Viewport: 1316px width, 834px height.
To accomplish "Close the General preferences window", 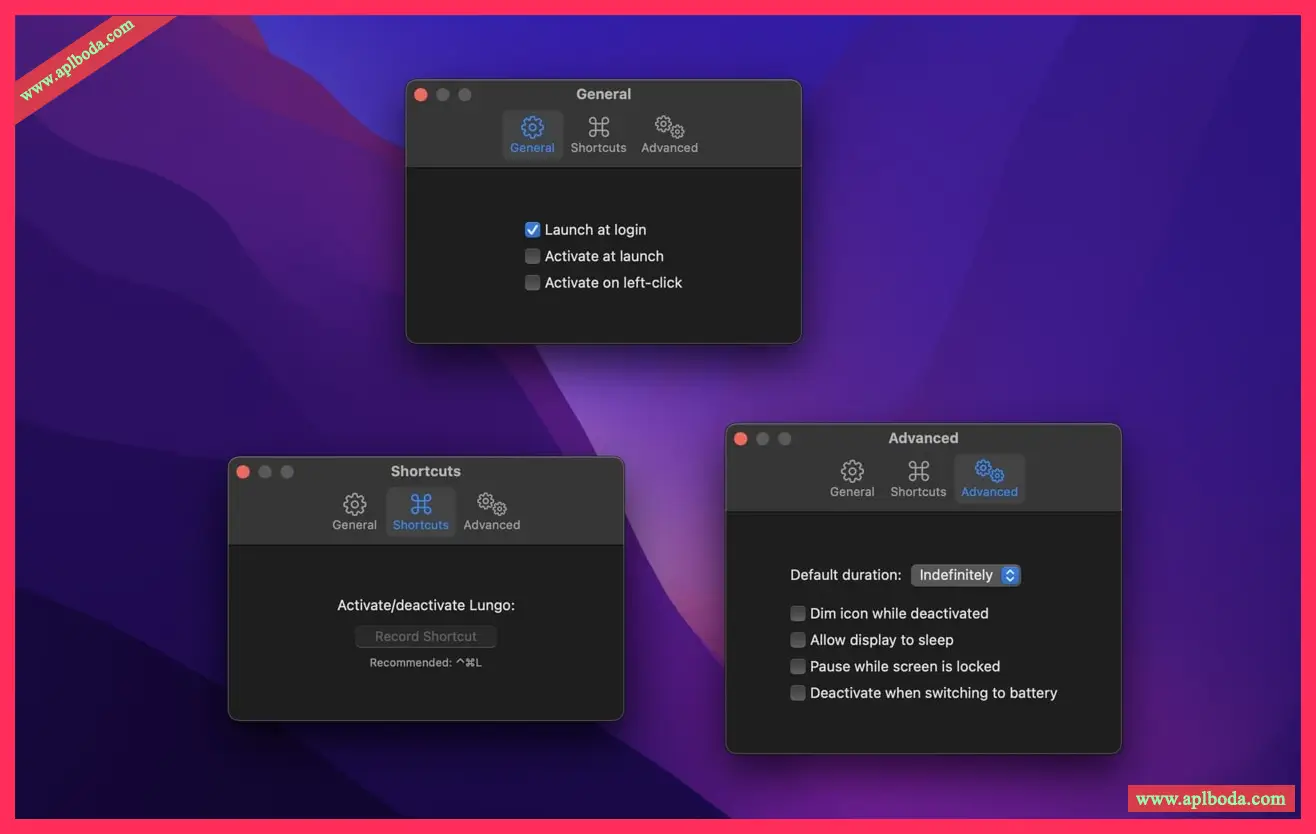I will point(421,94).
